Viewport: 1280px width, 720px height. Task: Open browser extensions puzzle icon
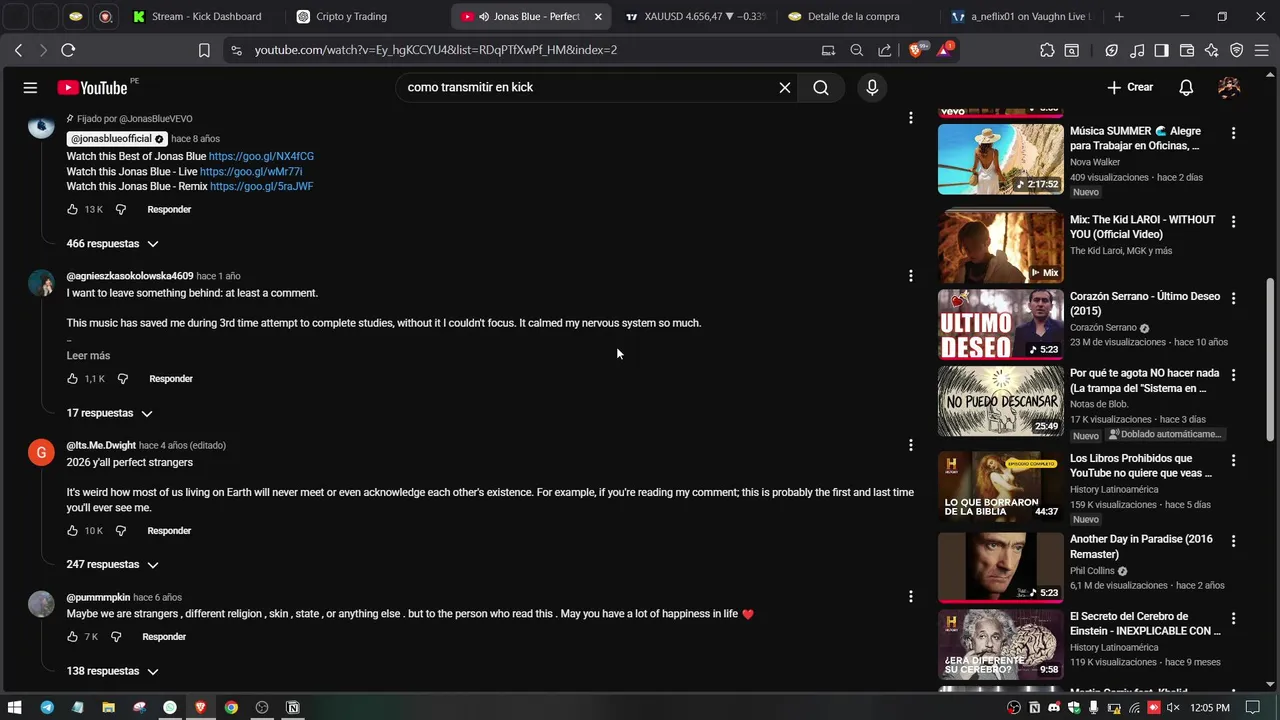pos(1047,50)
